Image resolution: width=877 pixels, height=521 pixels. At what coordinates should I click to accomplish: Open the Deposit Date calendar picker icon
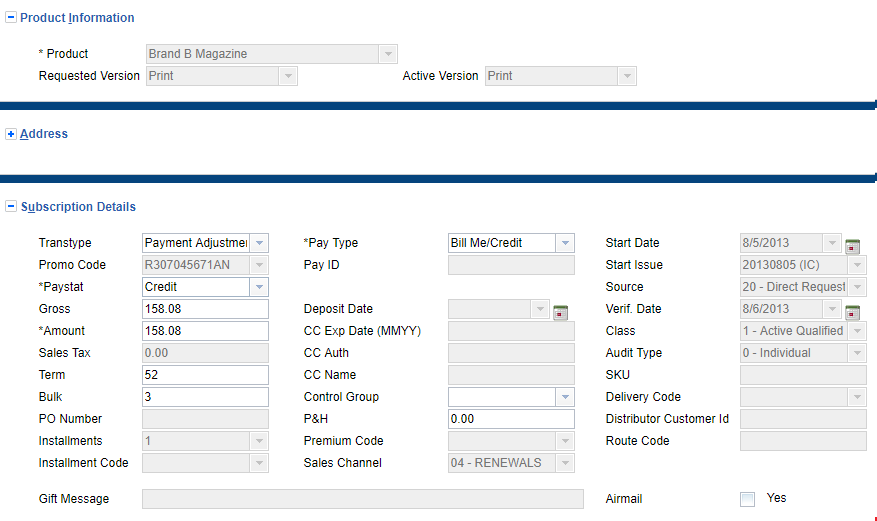click(x=560, y=311)
